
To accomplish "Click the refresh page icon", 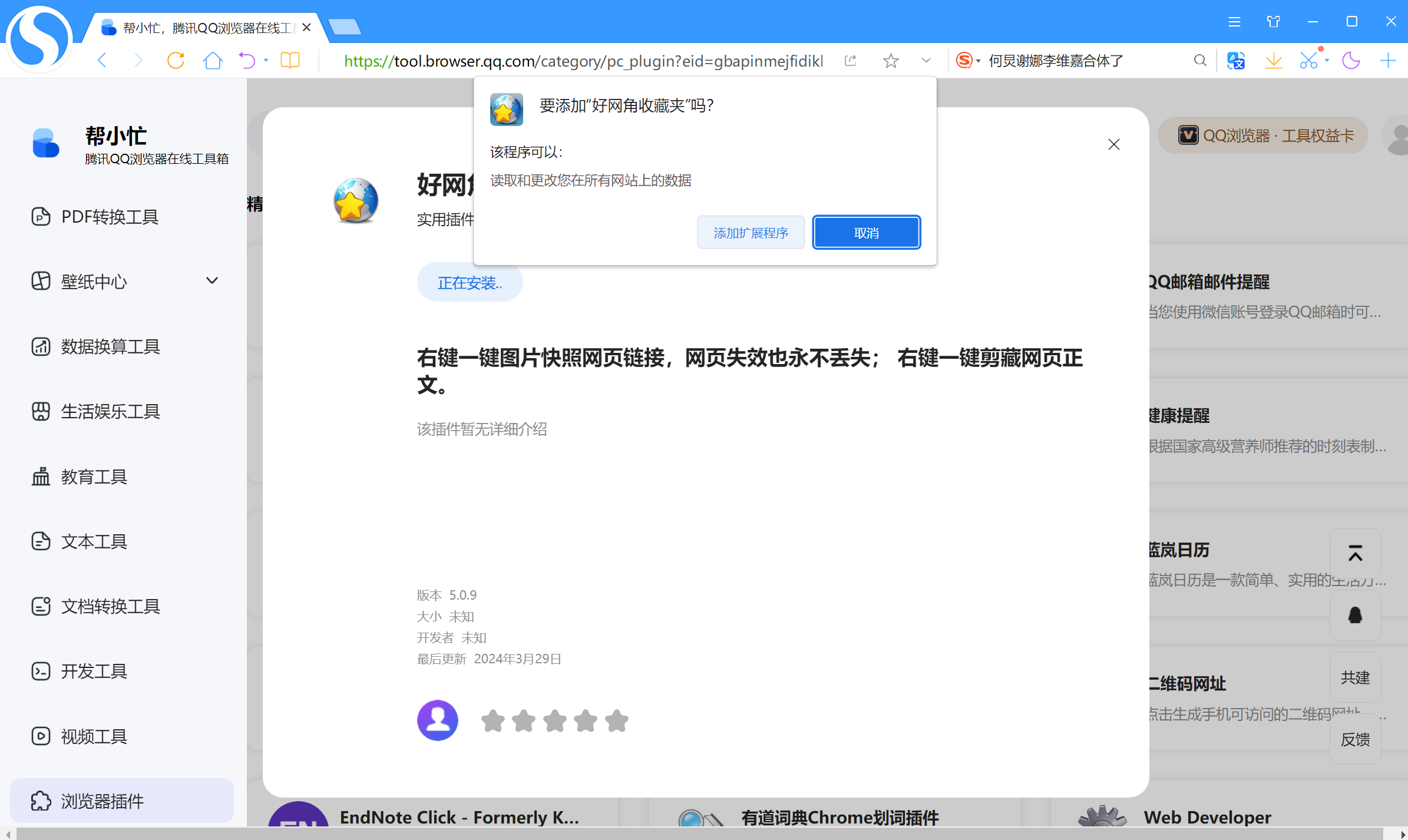I will pos(176,60).
